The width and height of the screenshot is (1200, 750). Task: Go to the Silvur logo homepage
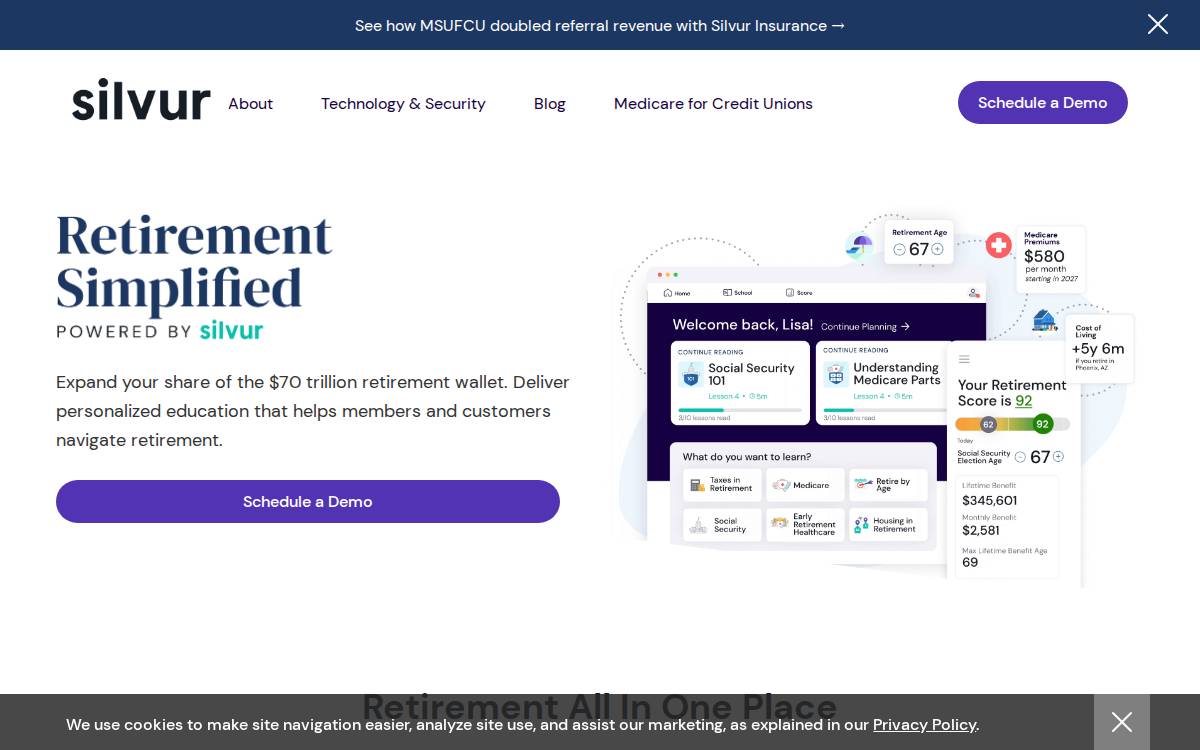pos(141,100)
